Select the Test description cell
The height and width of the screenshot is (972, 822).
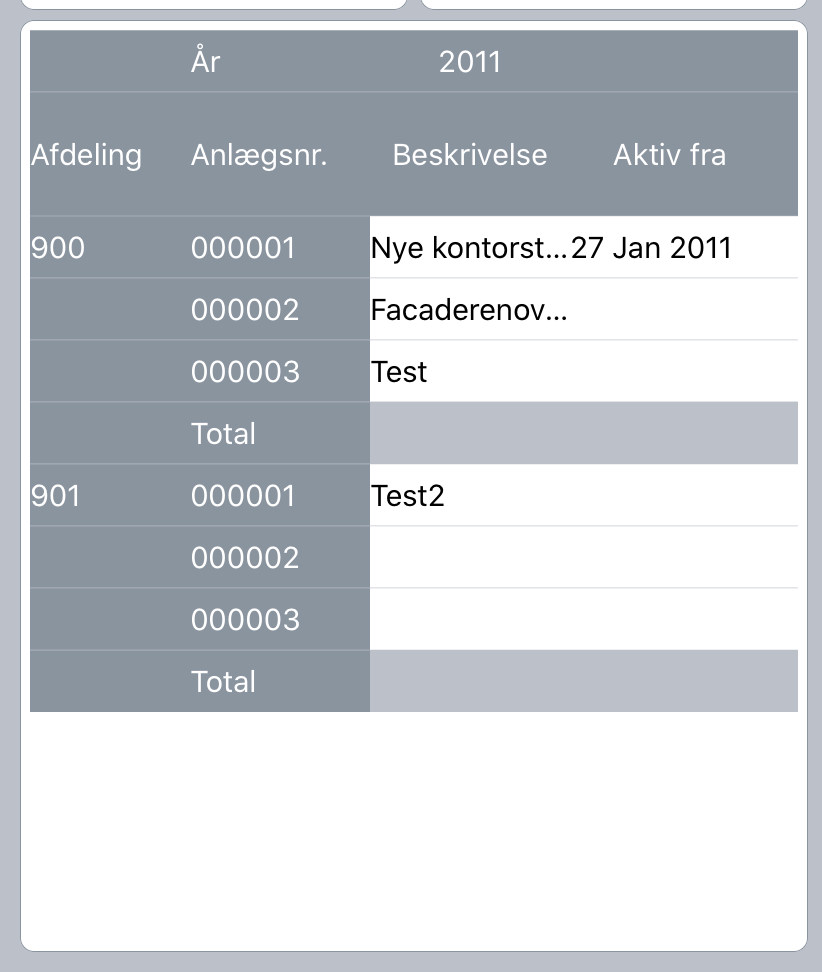click(400, 372)
